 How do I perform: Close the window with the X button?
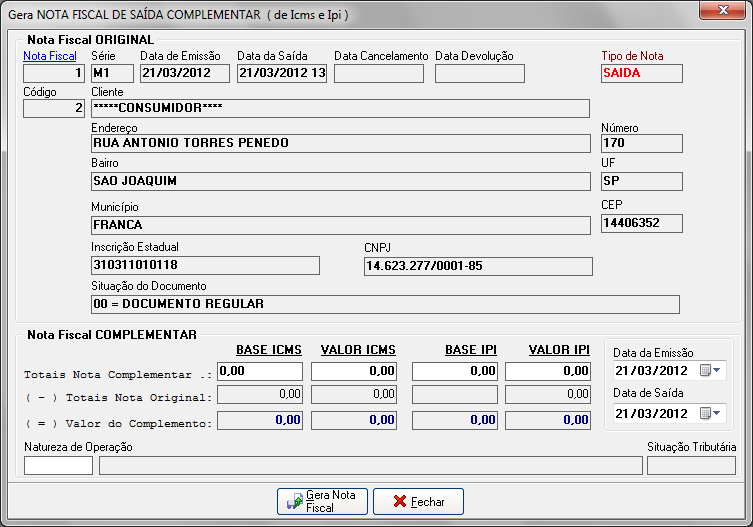pyautogui.click(x=722, y=10)
